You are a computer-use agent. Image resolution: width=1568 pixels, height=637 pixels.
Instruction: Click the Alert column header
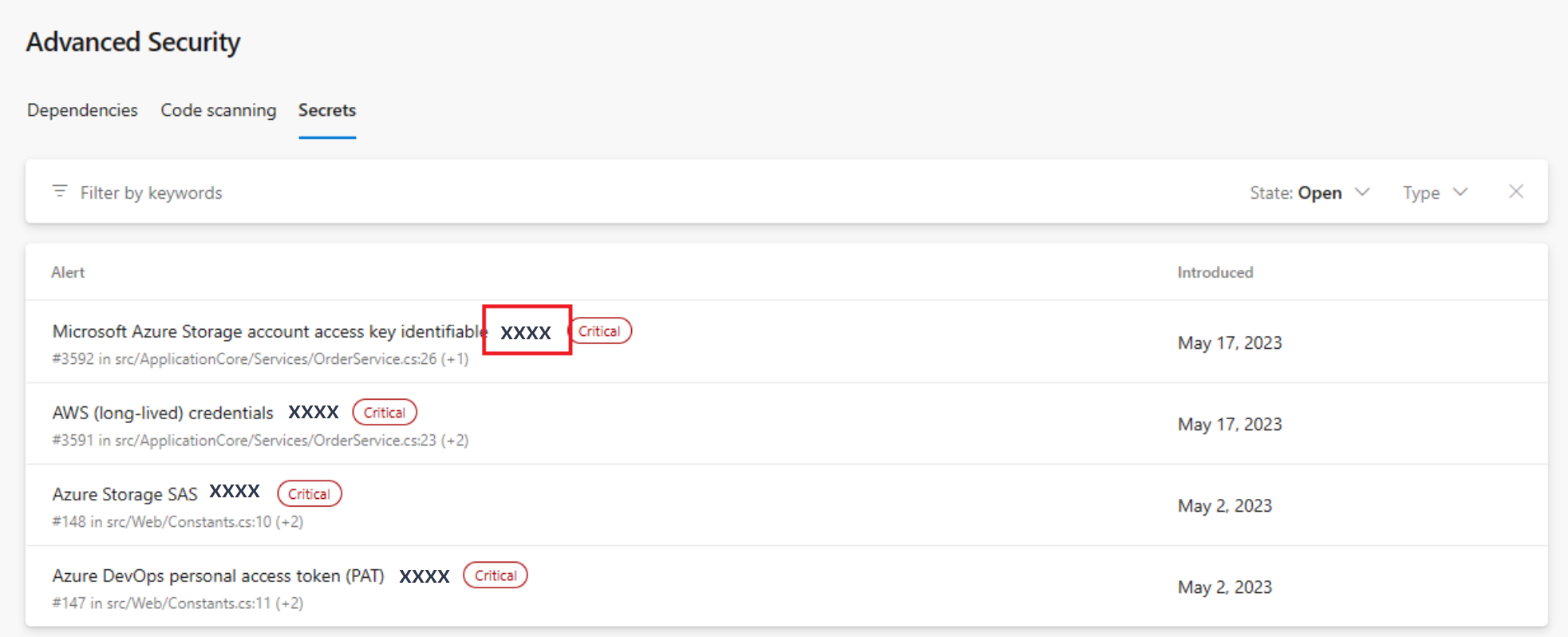[68, 272]
